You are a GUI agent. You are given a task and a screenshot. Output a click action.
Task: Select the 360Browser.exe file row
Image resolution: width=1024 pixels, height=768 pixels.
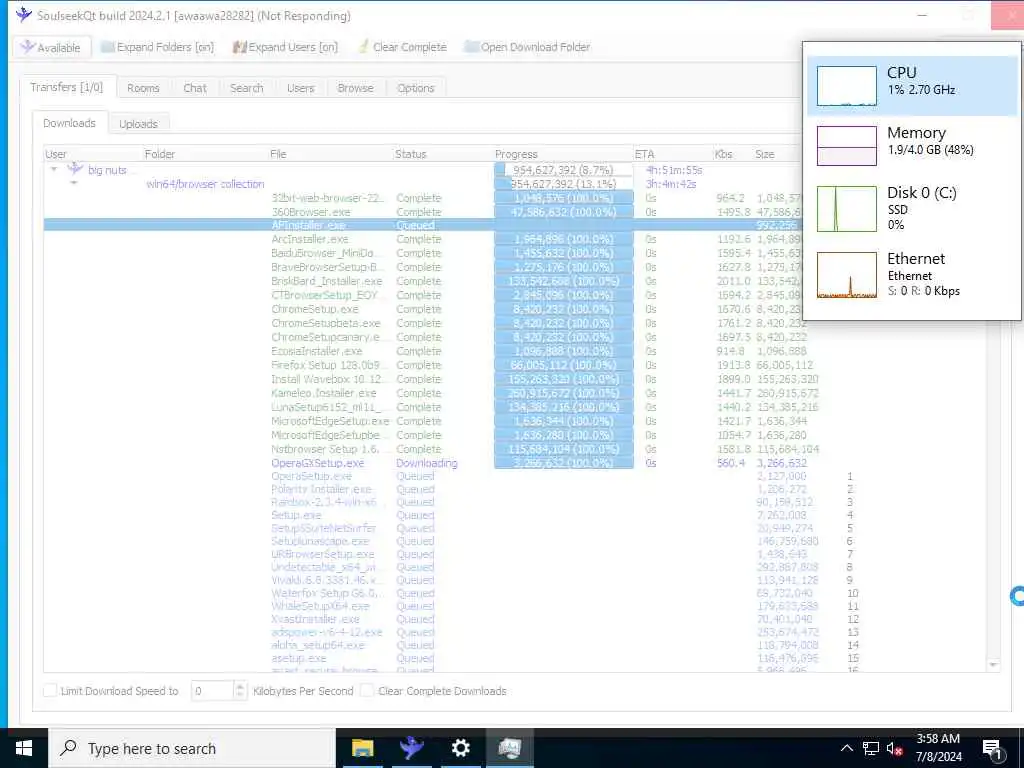click(311, 212)
